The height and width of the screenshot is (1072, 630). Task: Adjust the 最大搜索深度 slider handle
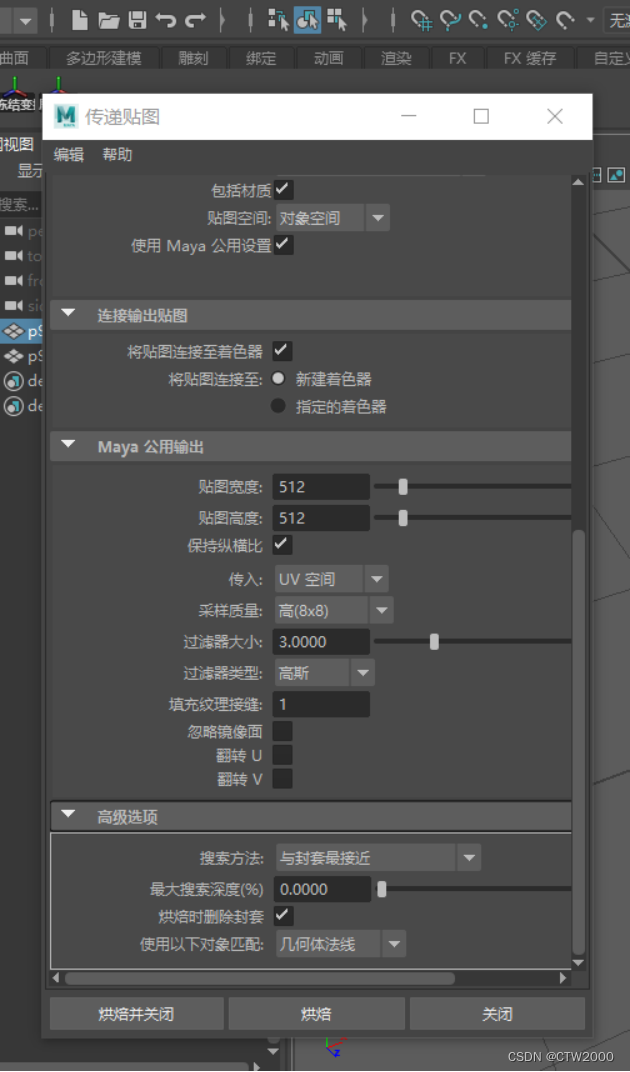382,889
